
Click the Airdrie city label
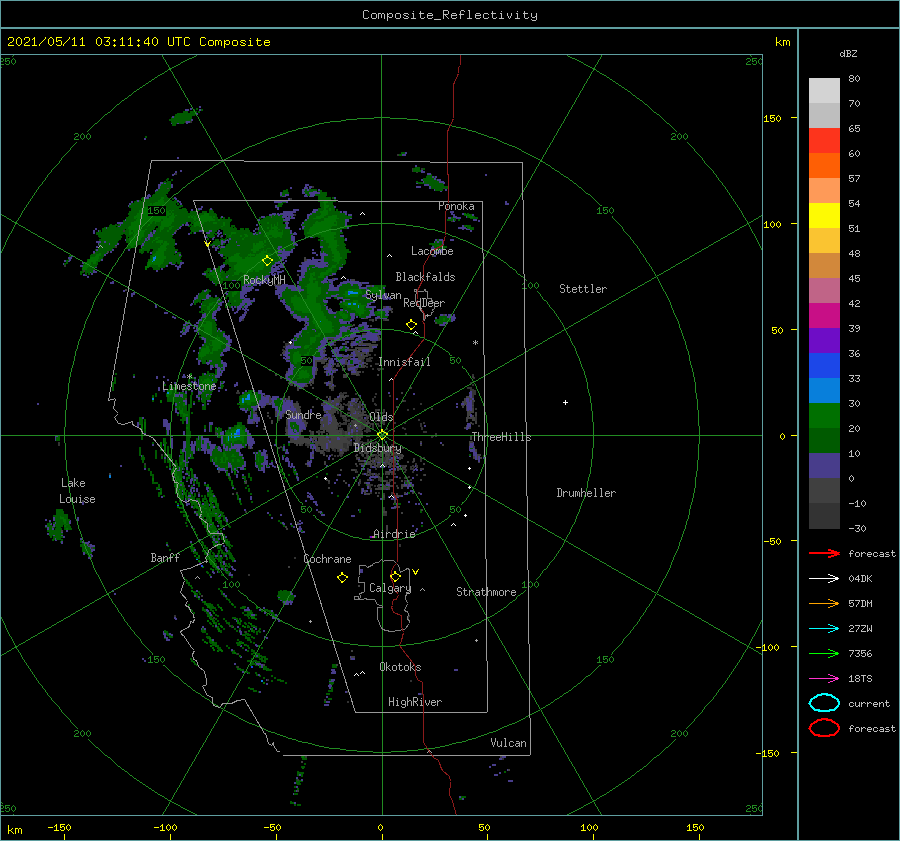[x=394, y=534]
